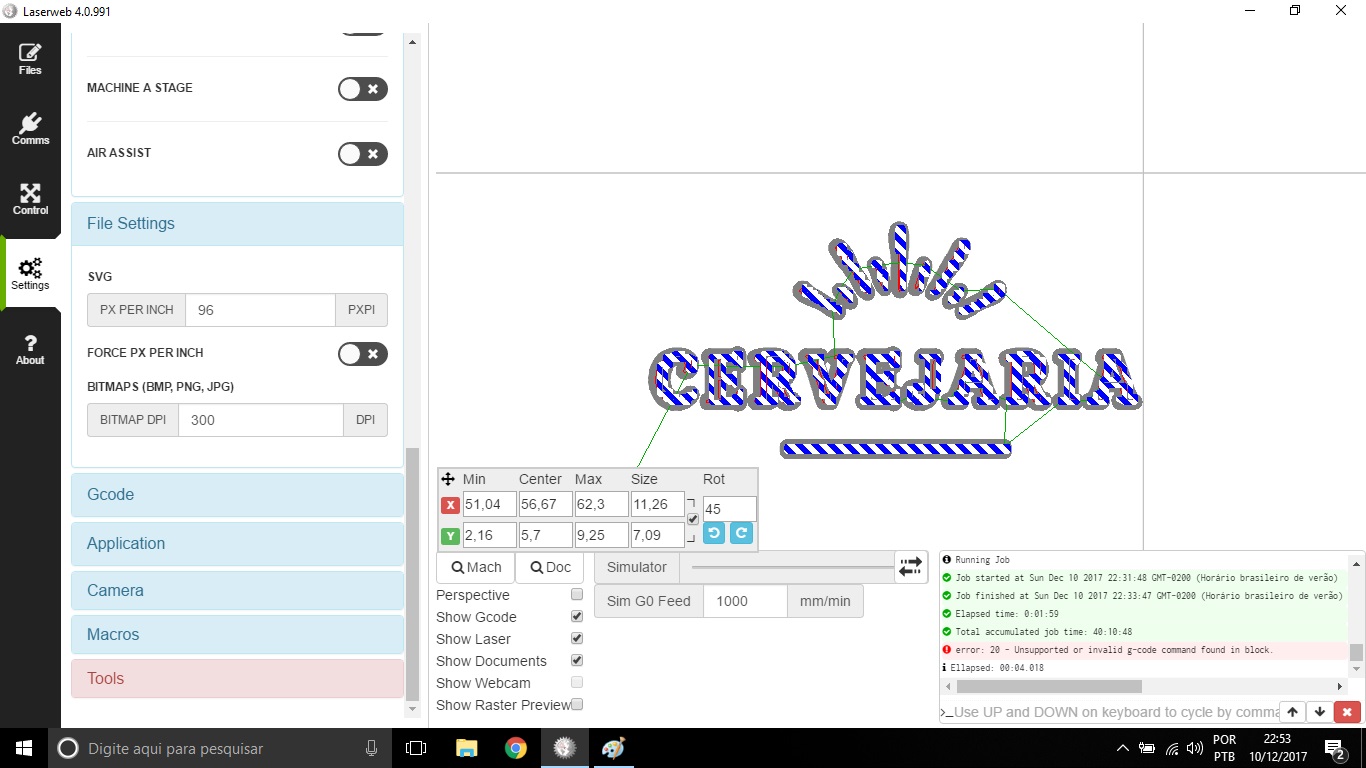The image size is (1366, 768).
Task: Click the console next command down arrow
Action: (x=1319, y=712)
